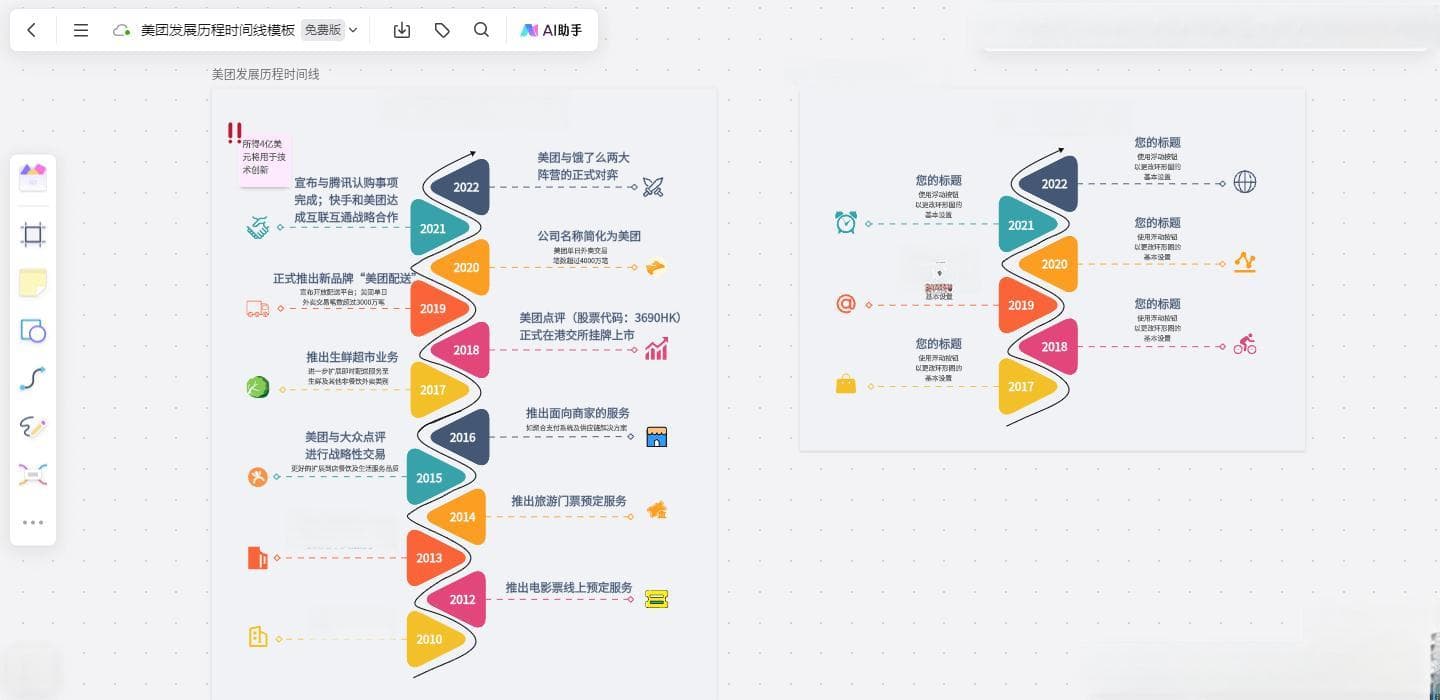Select the 2016 marker in the timeline
The width and height of the screenshot is (1440, 700).
point(461,437)
